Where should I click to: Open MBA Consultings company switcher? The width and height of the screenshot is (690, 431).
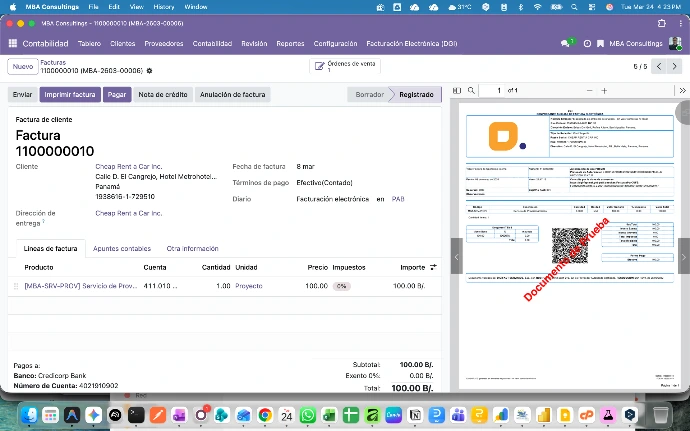pyautogui.click(x=636, y=44)
